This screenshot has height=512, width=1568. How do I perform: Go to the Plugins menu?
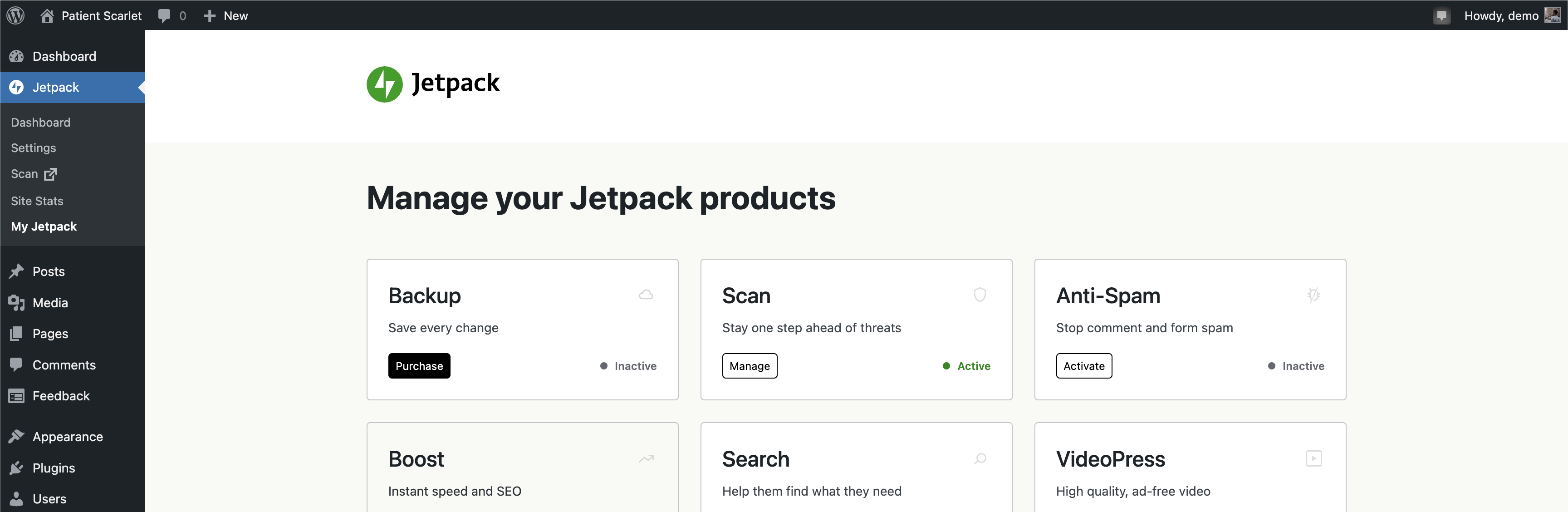(73, 468)
